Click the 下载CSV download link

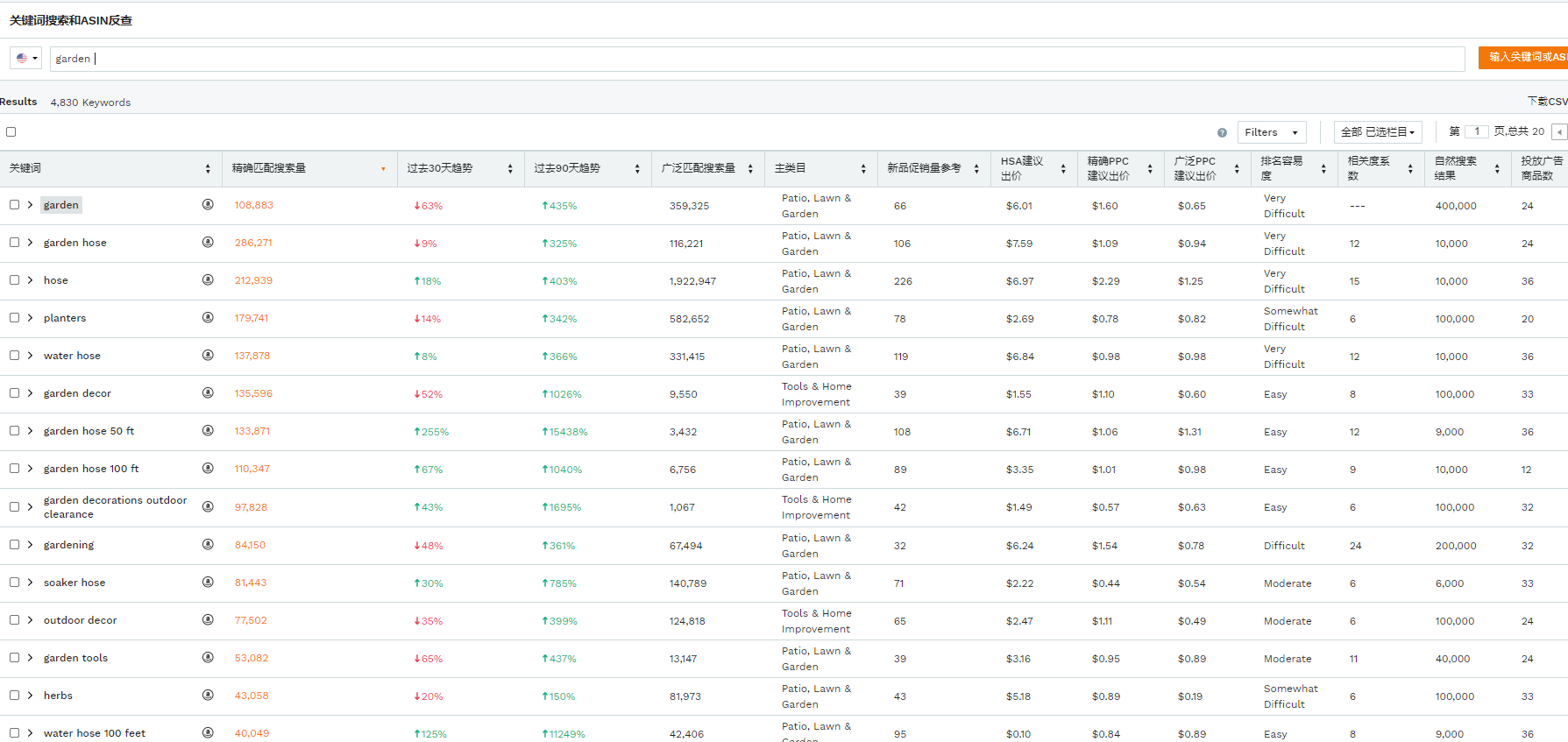click(1547, 102)
